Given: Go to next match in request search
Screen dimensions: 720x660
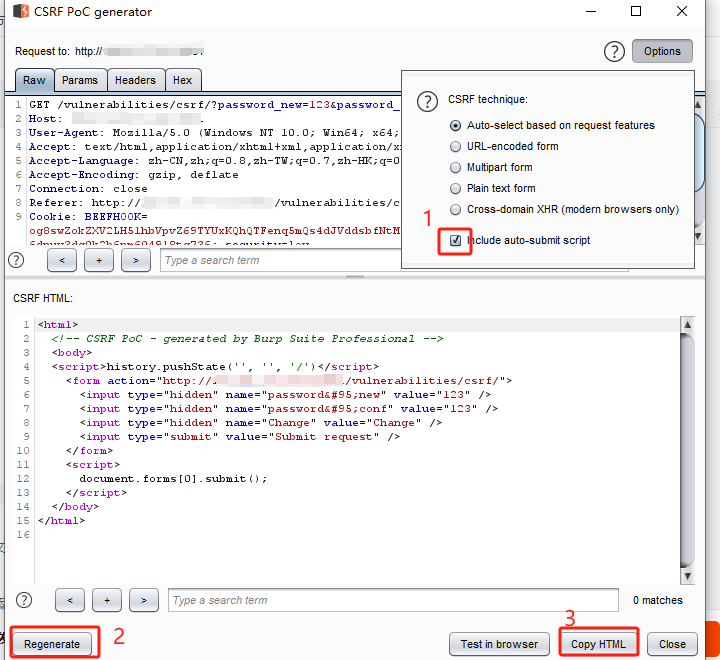Looking at the screenshot, I should (135, 260).
